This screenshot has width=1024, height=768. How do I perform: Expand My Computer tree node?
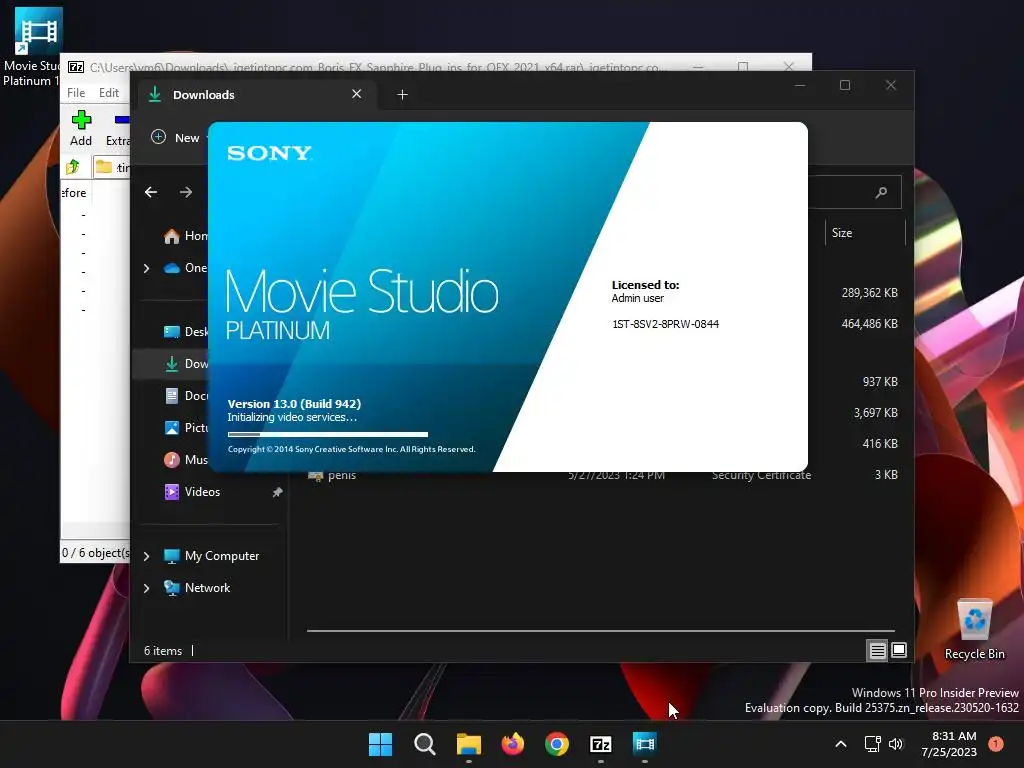[146, 556]
